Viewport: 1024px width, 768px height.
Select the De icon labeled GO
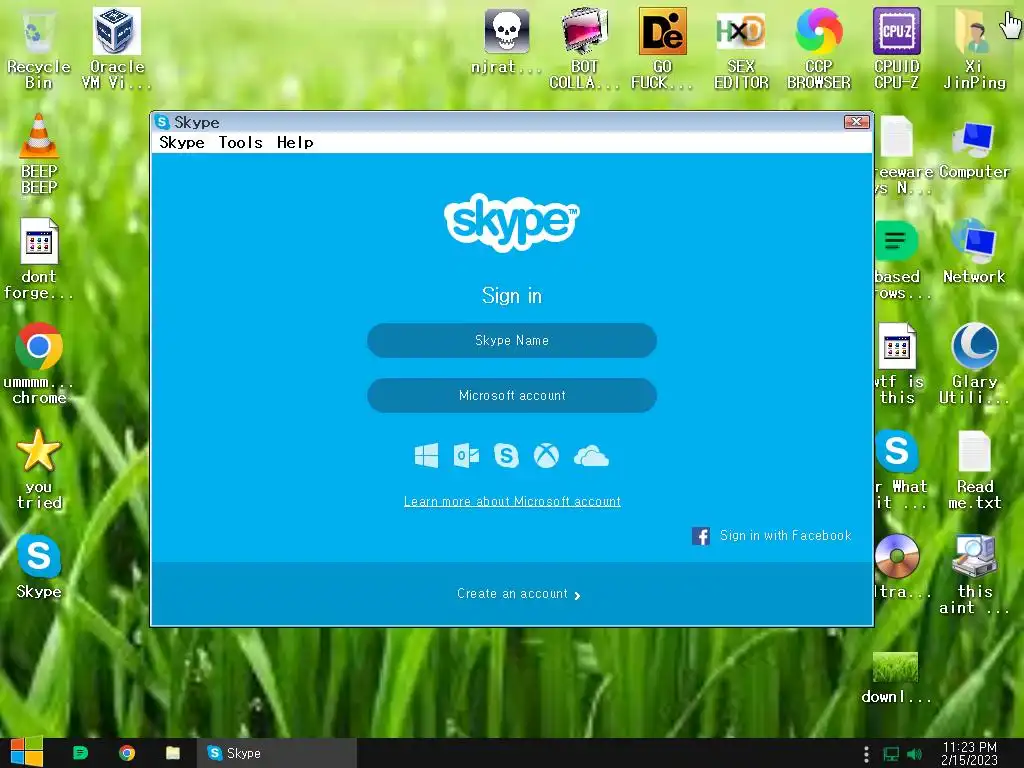662,47
